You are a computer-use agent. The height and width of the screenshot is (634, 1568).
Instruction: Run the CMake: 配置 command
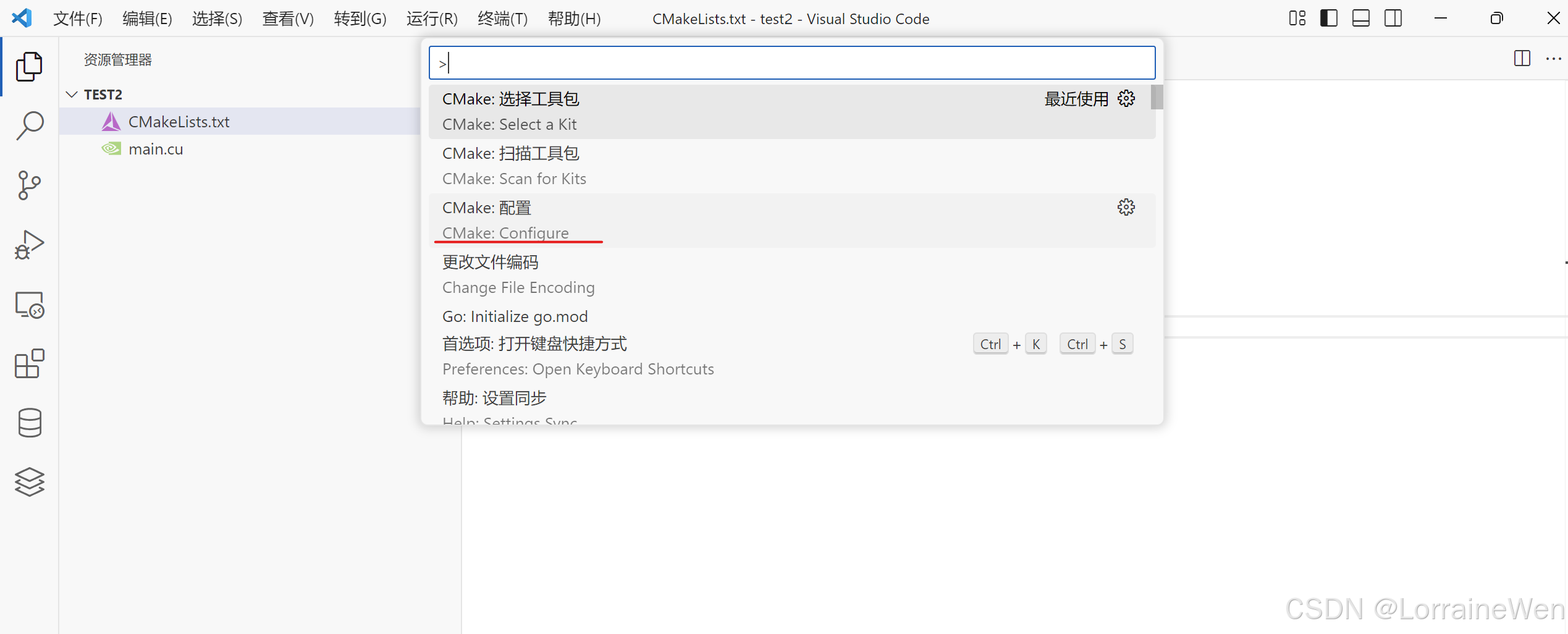tap(792, 221)
